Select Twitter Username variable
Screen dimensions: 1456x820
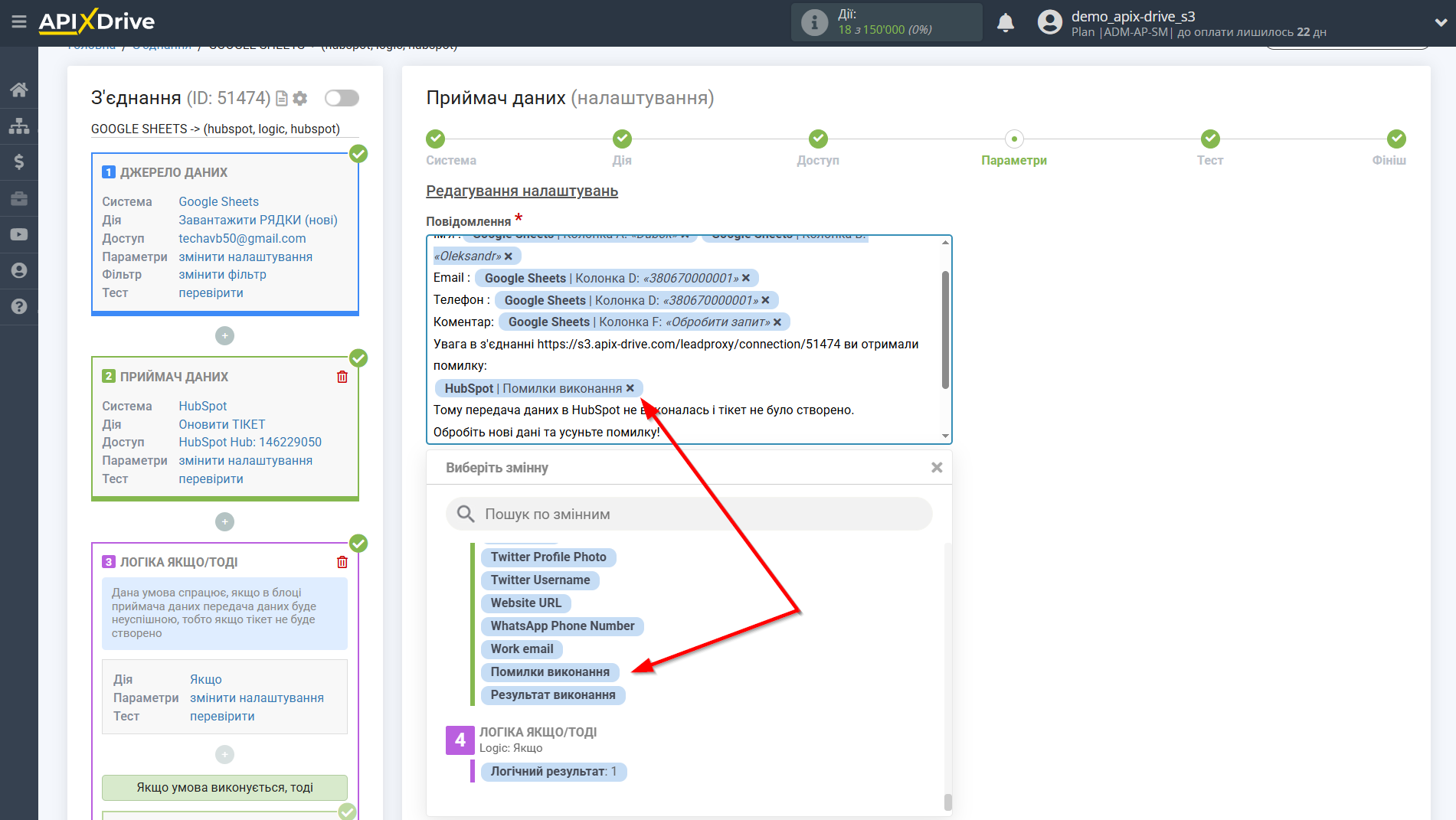pyautogui.click(x=540, y=580)
